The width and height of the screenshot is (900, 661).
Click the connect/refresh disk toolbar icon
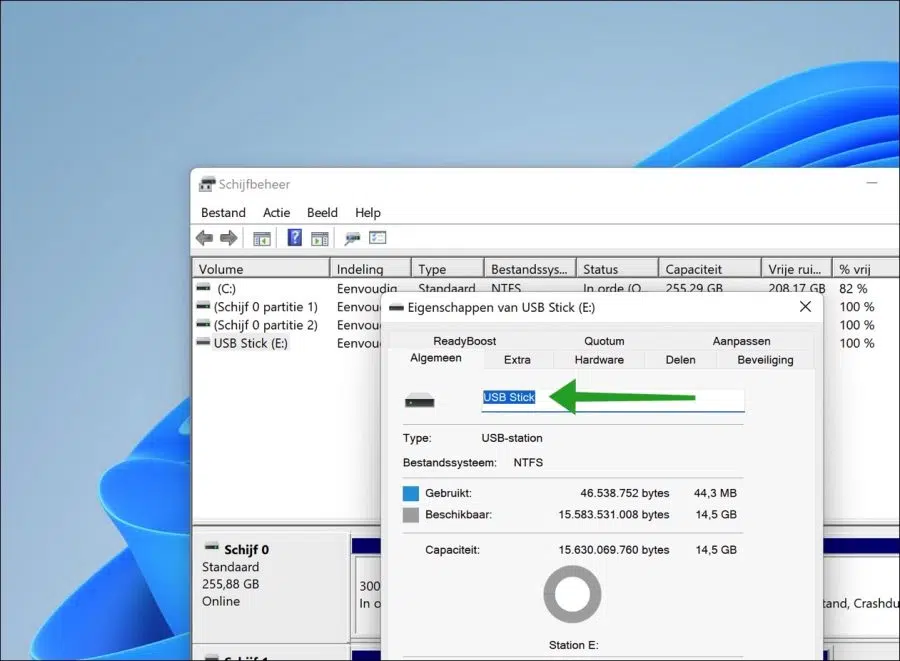pyautogui.click(x=352, y=238)
